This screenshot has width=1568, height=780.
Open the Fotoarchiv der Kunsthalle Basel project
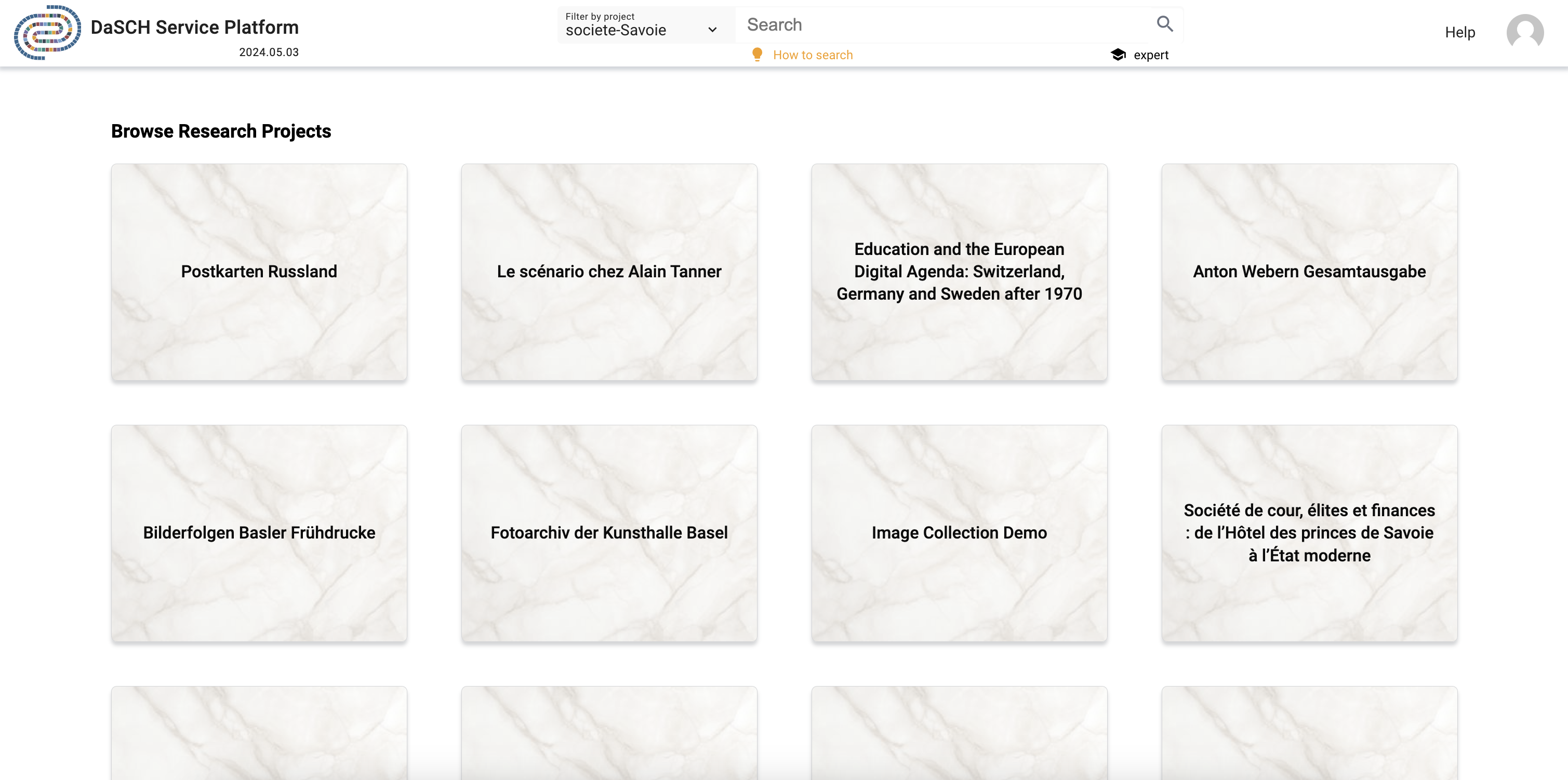[x=609, y=533]
